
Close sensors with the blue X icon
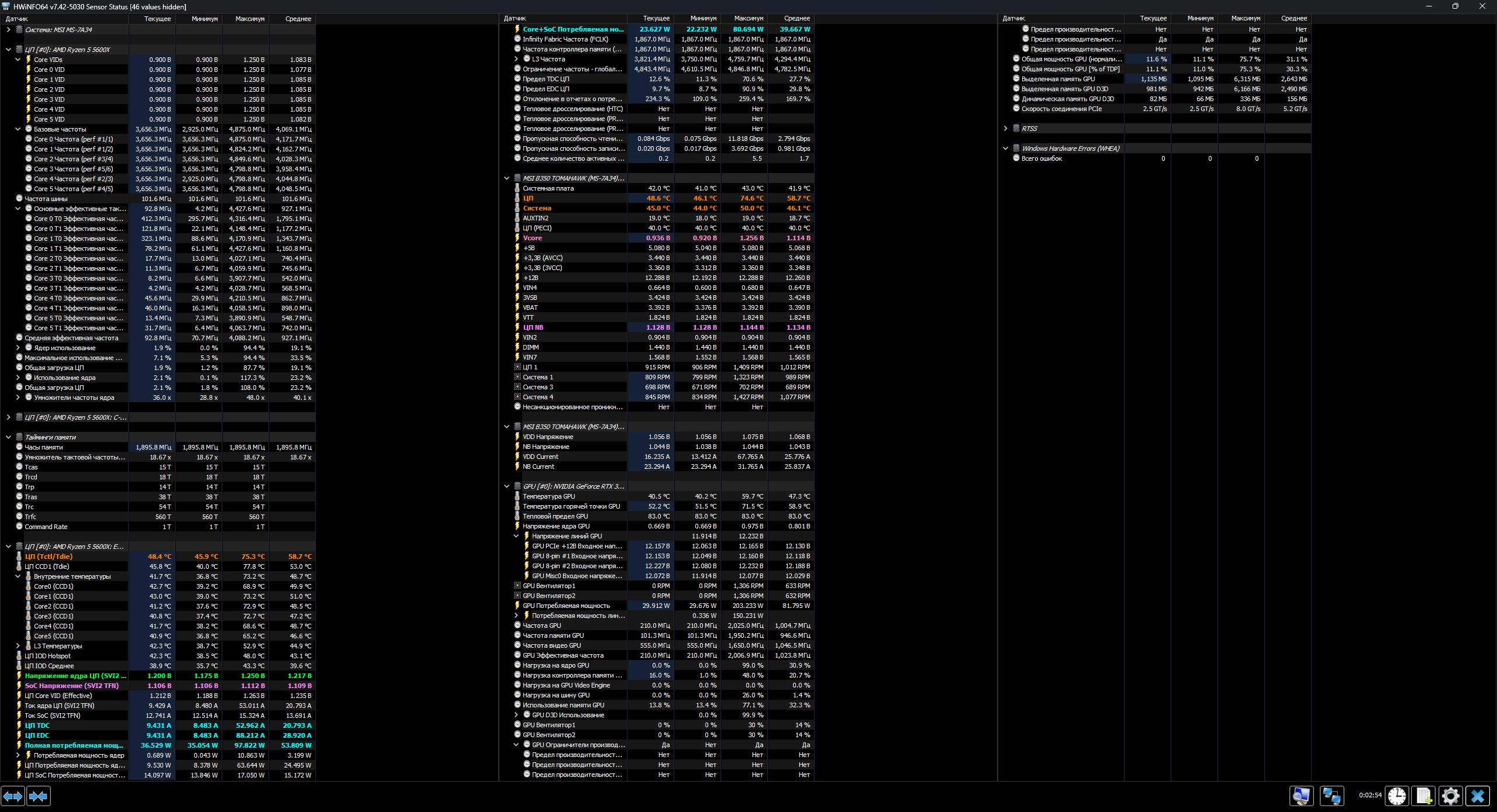pyautogui.click(x=1478, y=796)
